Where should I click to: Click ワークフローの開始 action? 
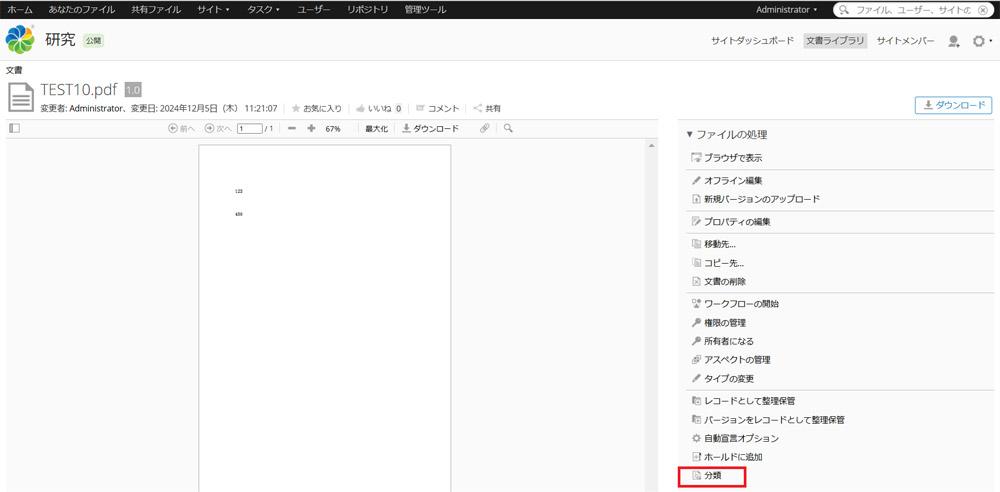coord(740,303)
